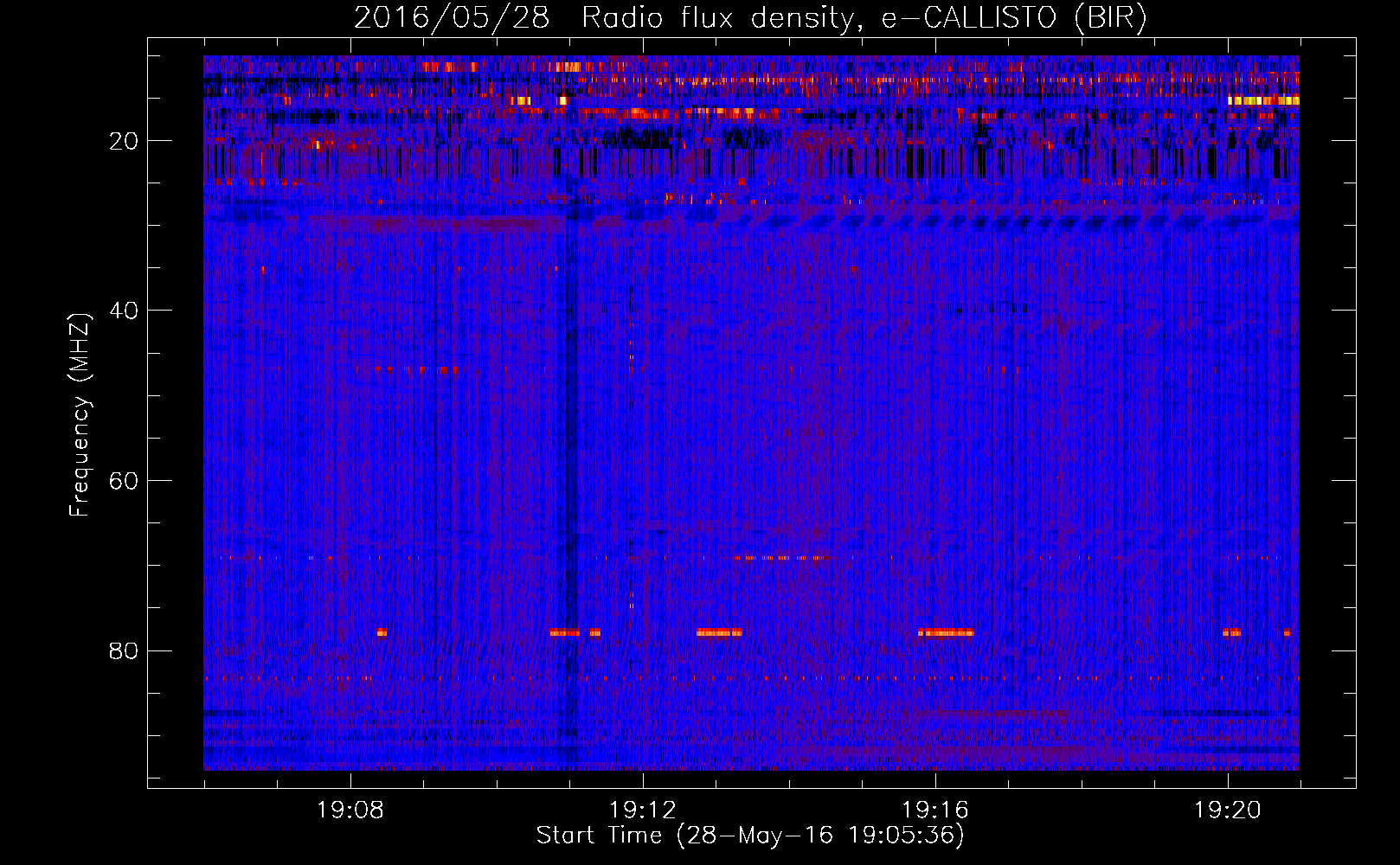Click the '19:16' time tick label
This screenshot has height=865, width=1400.
[x=935, y=811]
